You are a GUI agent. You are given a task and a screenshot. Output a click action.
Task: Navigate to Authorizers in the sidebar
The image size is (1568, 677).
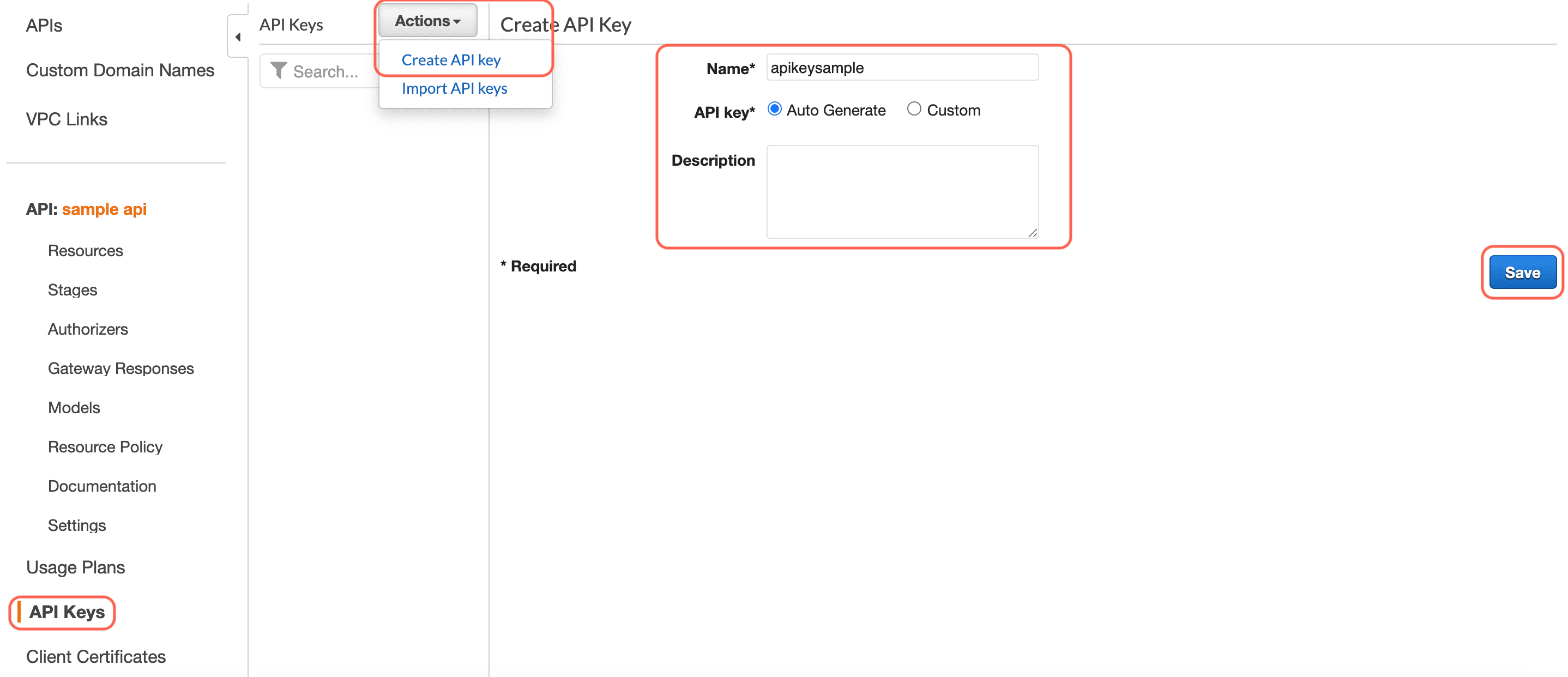[x=88, y=329]
